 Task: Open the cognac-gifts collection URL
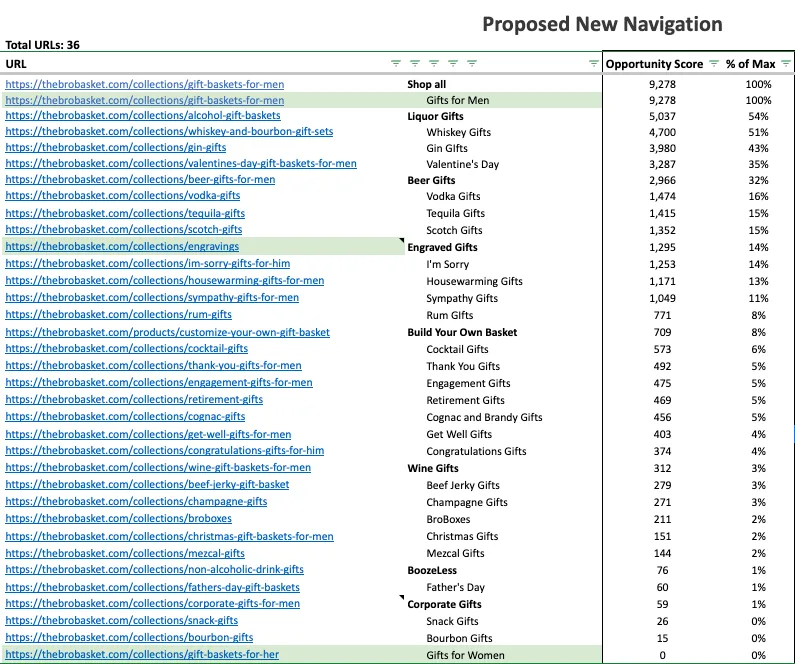pyautogui.click(x=125, y=417)
